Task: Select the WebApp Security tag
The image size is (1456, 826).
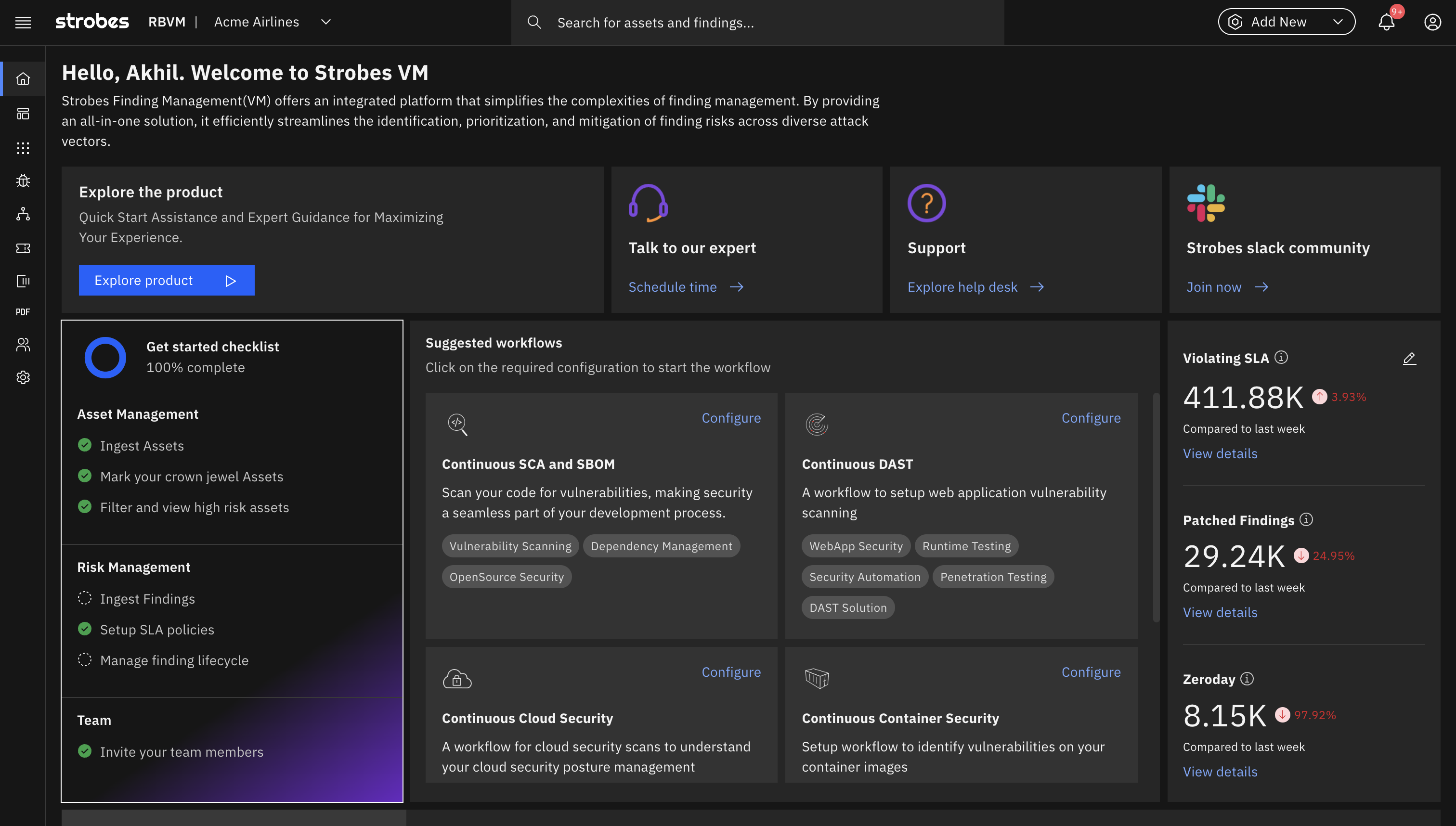Action: coord(856,546)
